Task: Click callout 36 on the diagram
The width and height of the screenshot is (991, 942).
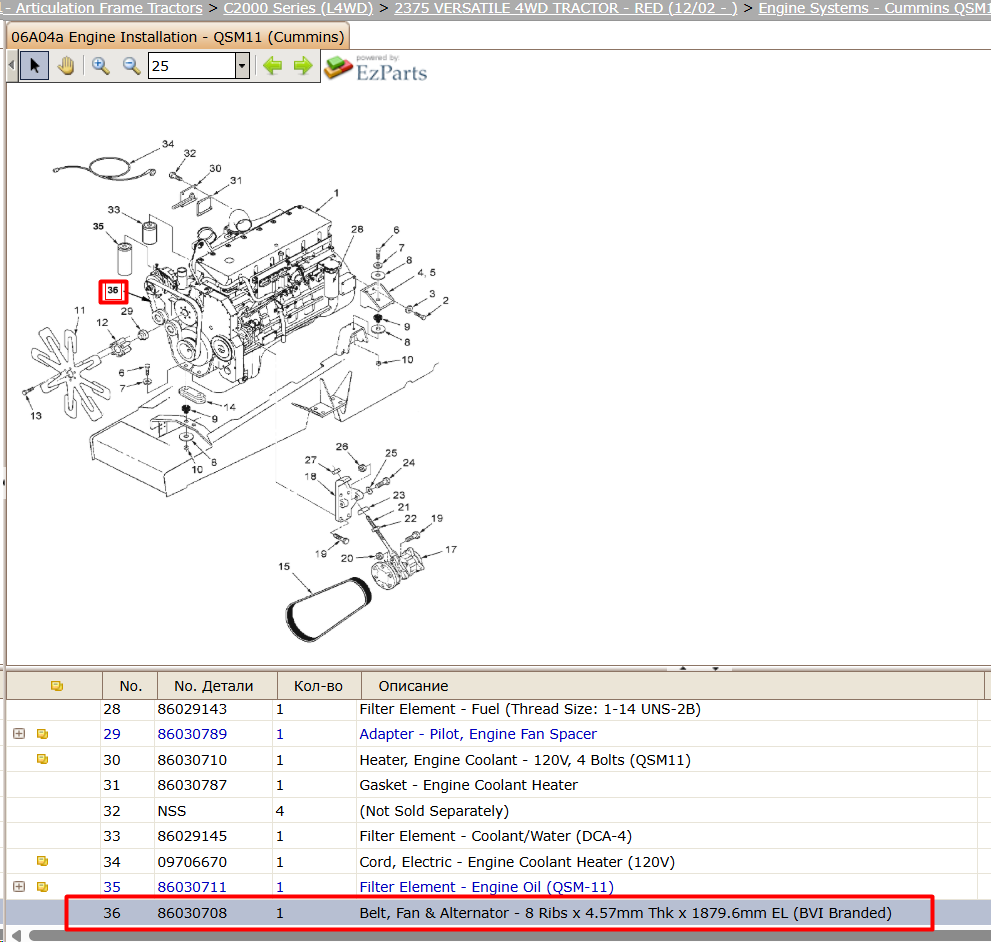Action: [x=113, y=291]
